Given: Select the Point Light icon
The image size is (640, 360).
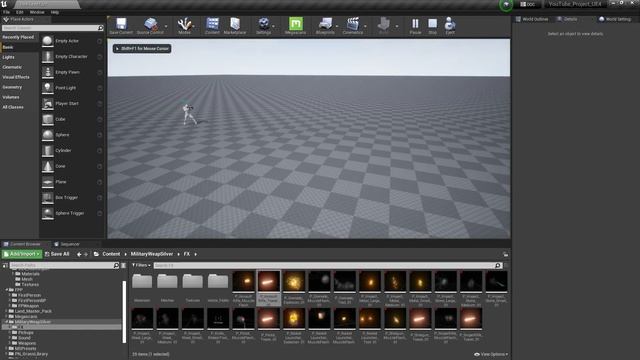Looking at the screenshot, I should pos(48,88).
